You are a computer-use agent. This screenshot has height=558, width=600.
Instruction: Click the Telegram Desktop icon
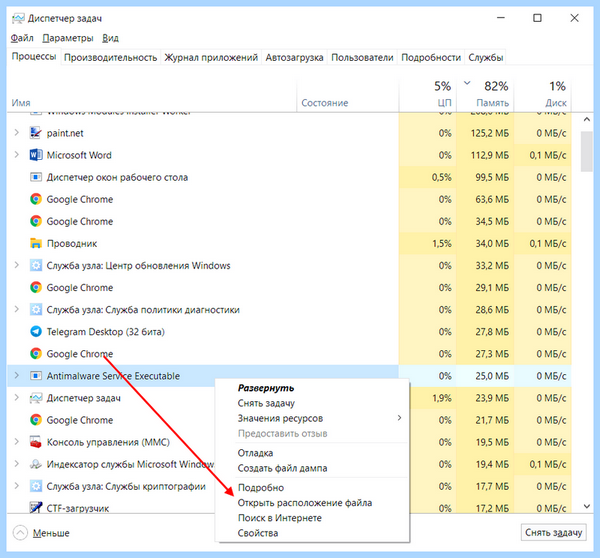click(x=36, y=331)
